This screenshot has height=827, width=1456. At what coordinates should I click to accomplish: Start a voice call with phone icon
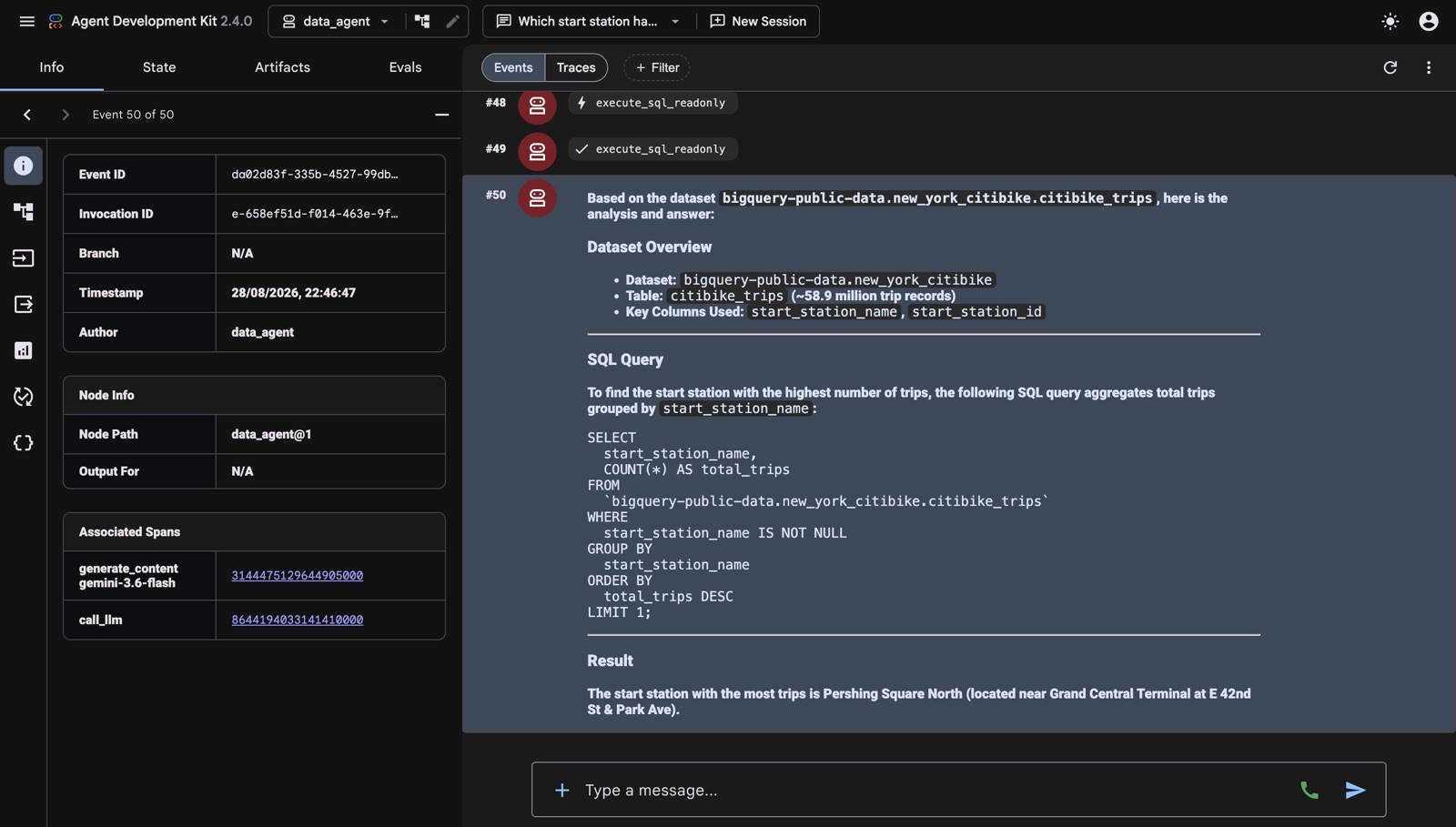[x=1309, y=790]
